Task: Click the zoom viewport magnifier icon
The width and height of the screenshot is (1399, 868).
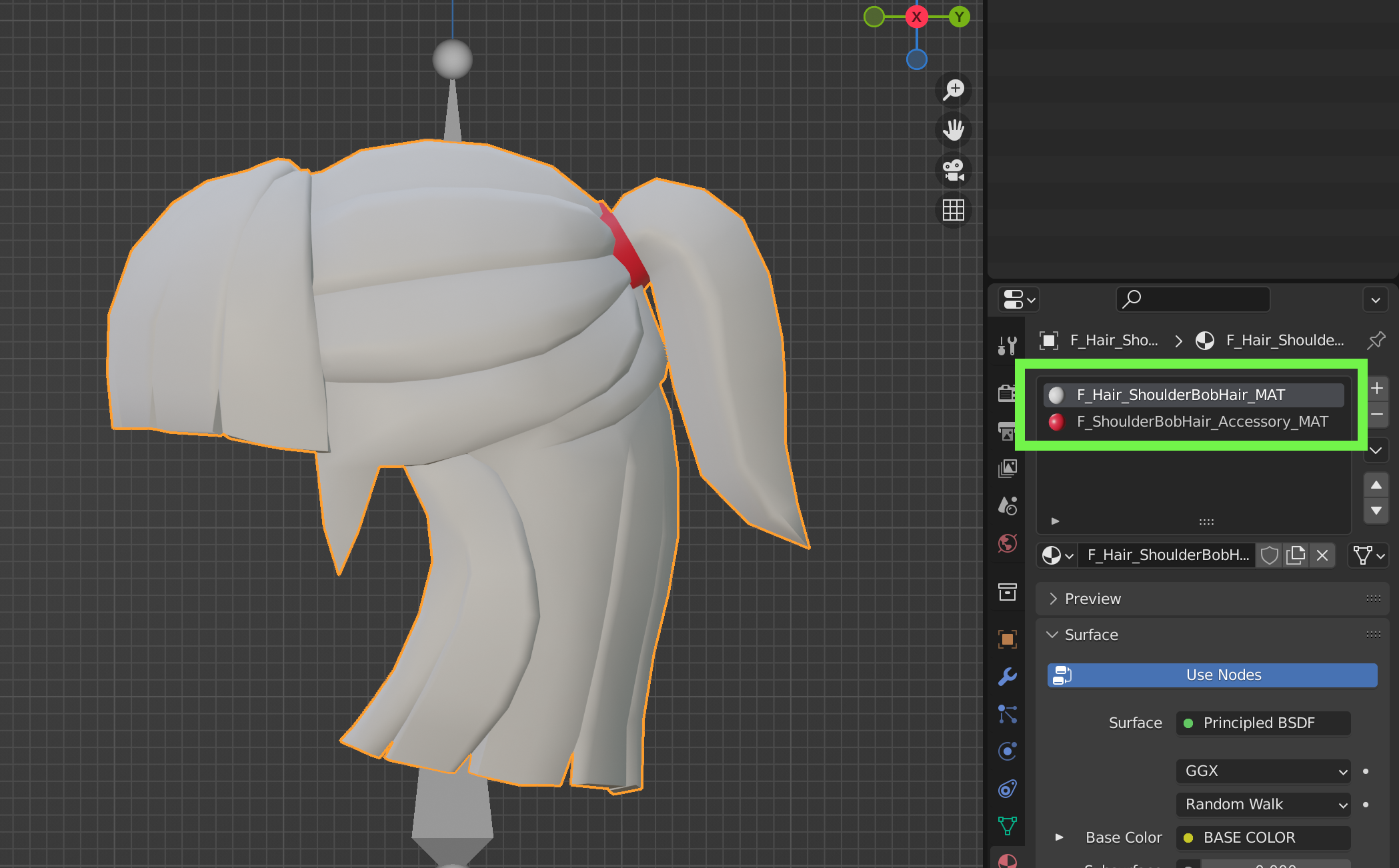Action: 954,89
